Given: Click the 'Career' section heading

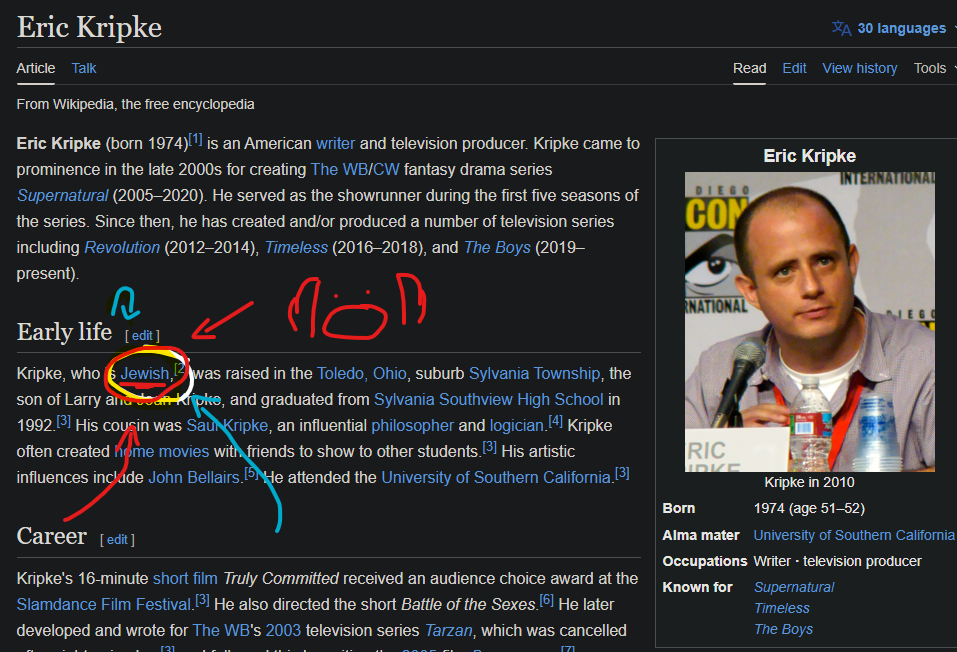Looking at the screenshot, I should coord(51,536).
